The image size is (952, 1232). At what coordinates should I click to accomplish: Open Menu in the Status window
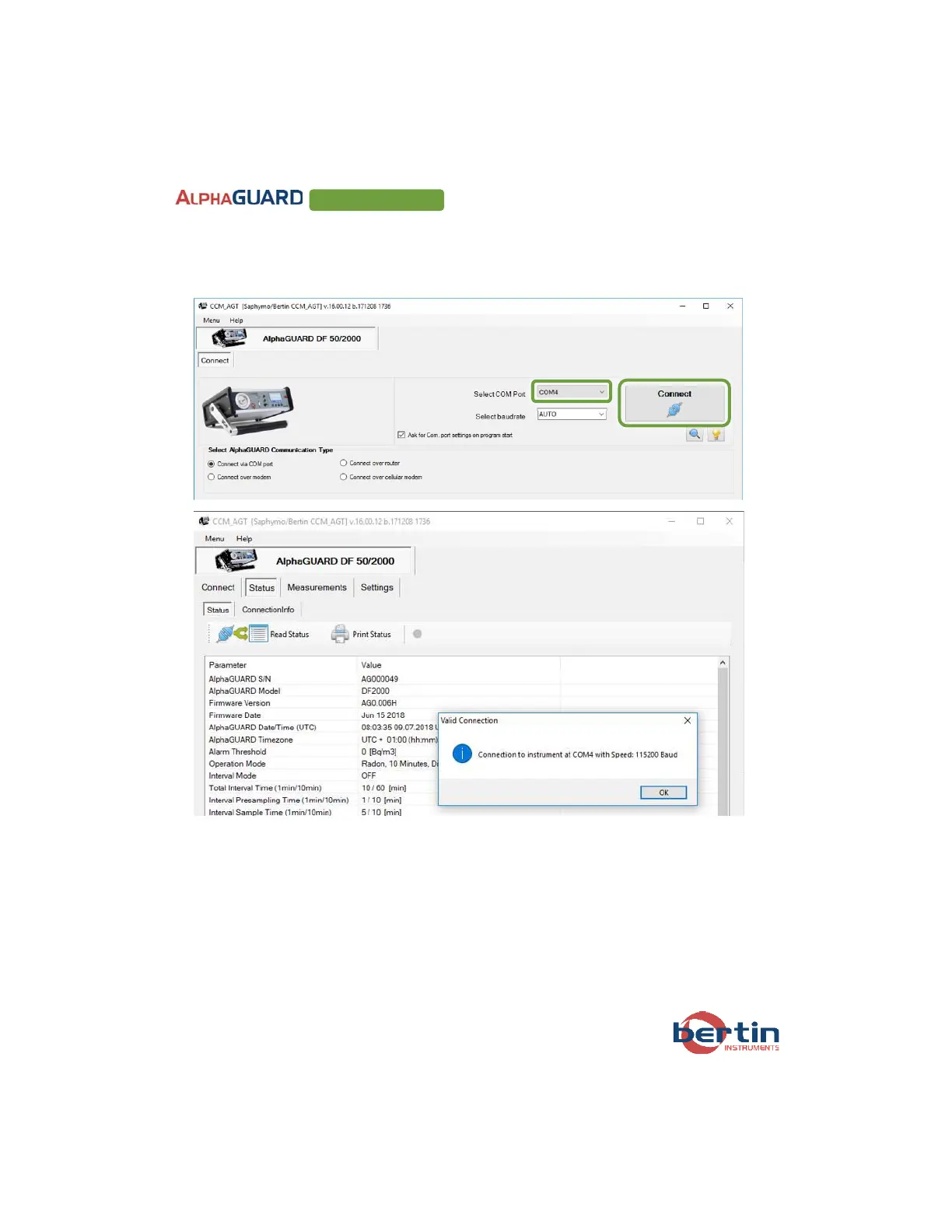(215, 538)
